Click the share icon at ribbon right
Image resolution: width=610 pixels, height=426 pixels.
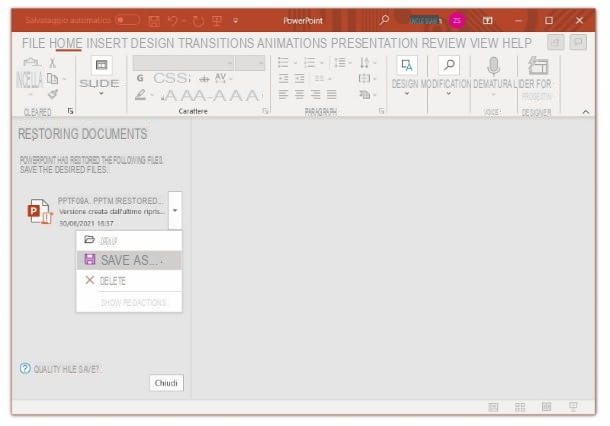pyautogui.click(x=556, y=42)
